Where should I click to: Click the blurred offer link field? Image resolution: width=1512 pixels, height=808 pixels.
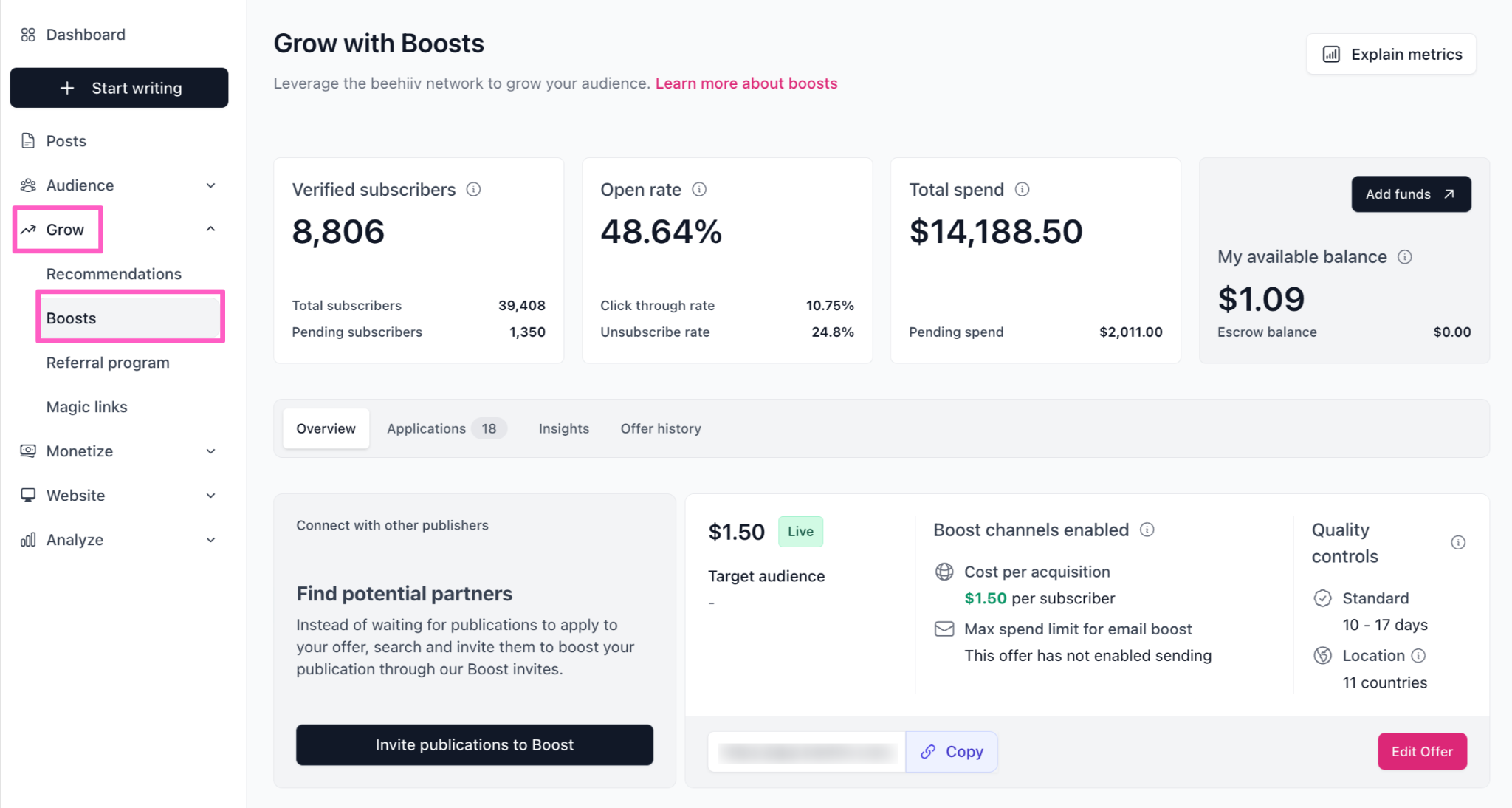[806, 752]
